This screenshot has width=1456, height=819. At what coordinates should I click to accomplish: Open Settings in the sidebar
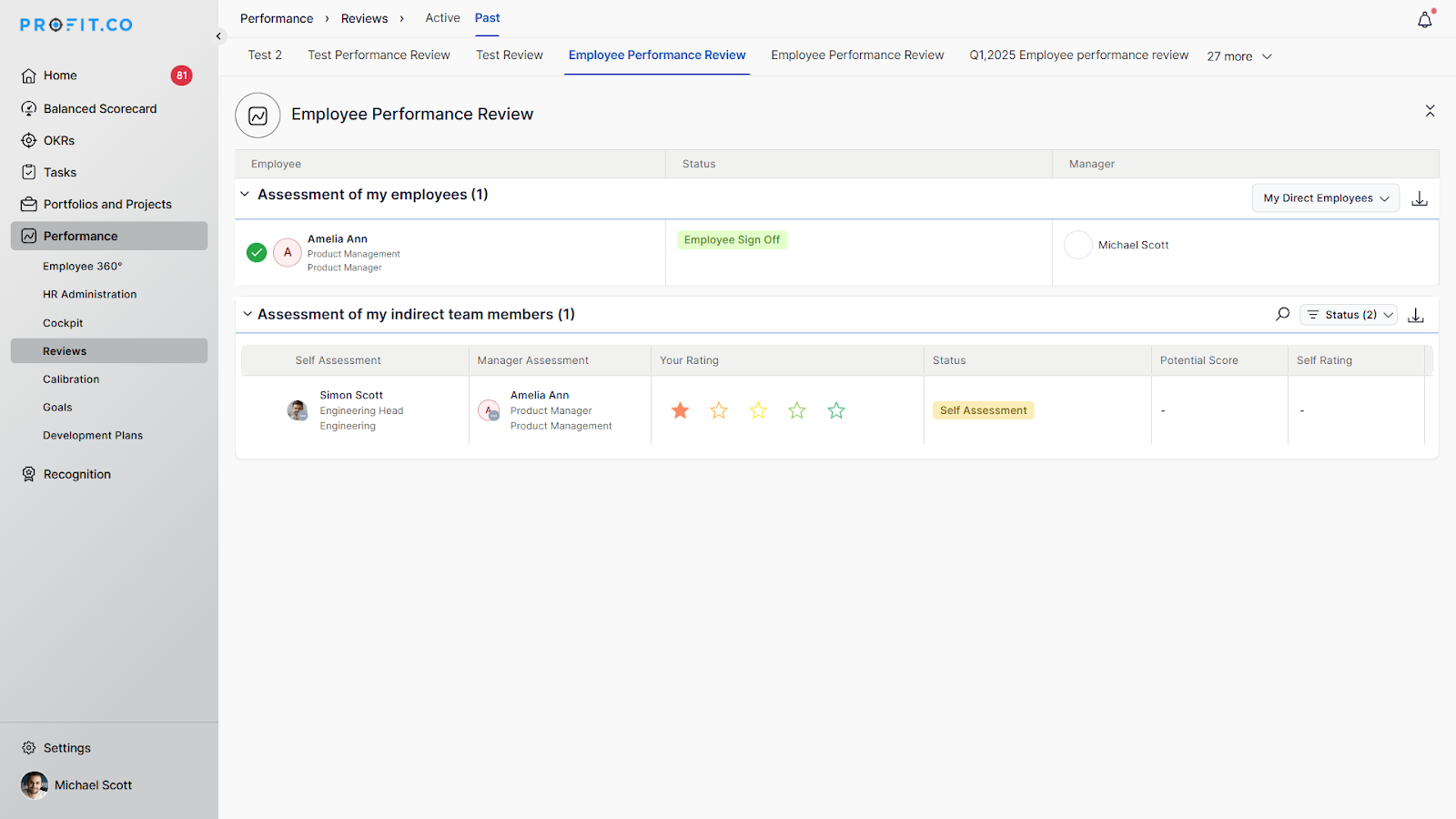(x=66, y=748)
